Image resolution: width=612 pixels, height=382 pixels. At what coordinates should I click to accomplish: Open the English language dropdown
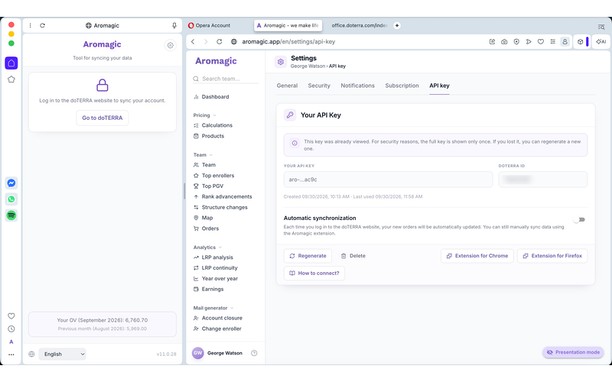62,354
